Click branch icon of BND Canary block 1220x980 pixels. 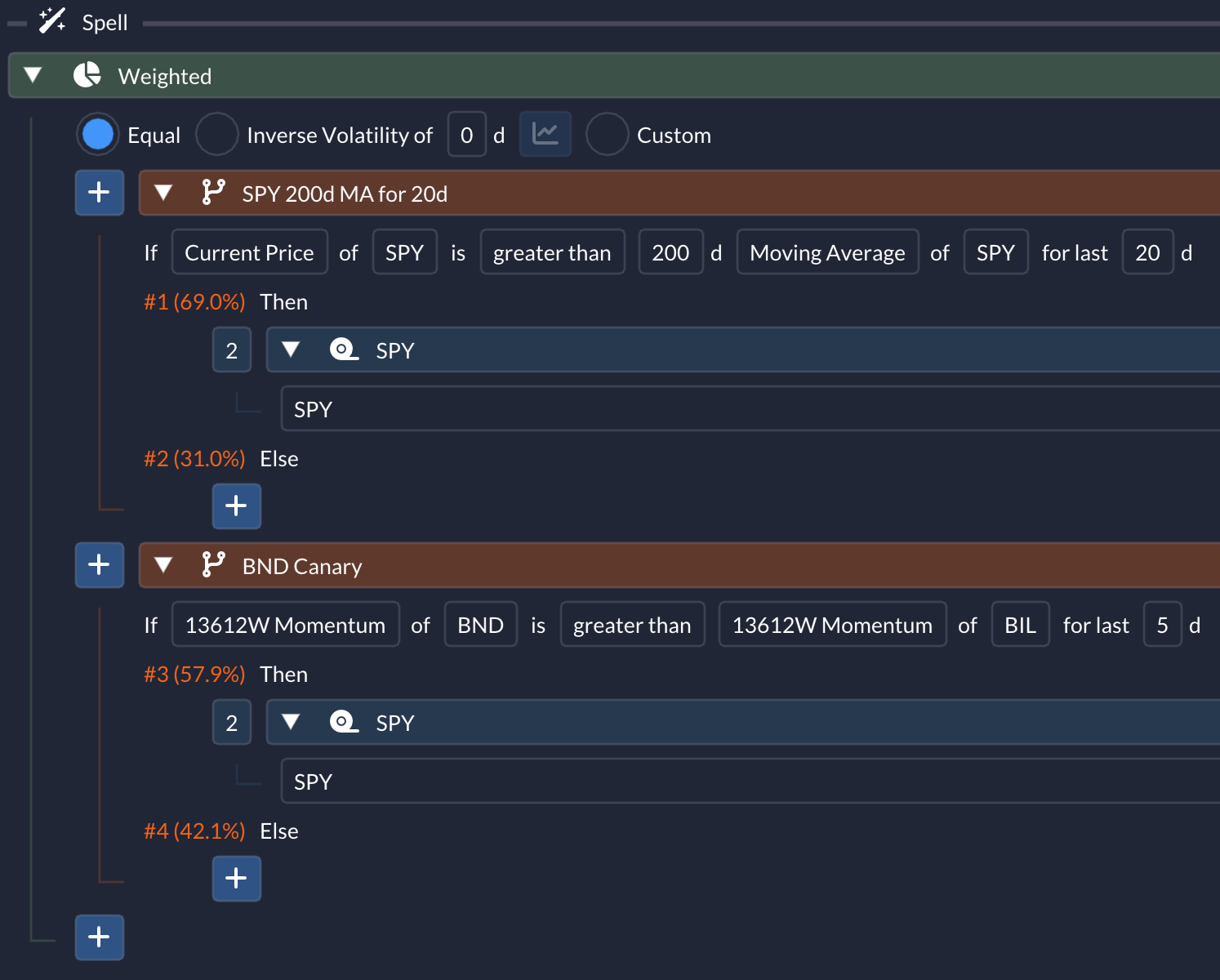(213, 565)
